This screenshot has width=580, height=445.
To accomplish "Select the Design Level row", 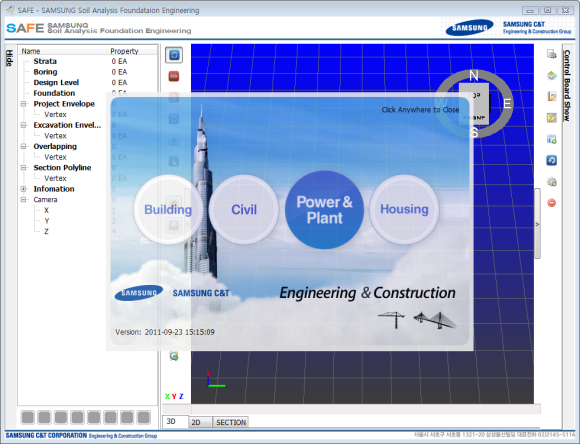I will 56,82.
